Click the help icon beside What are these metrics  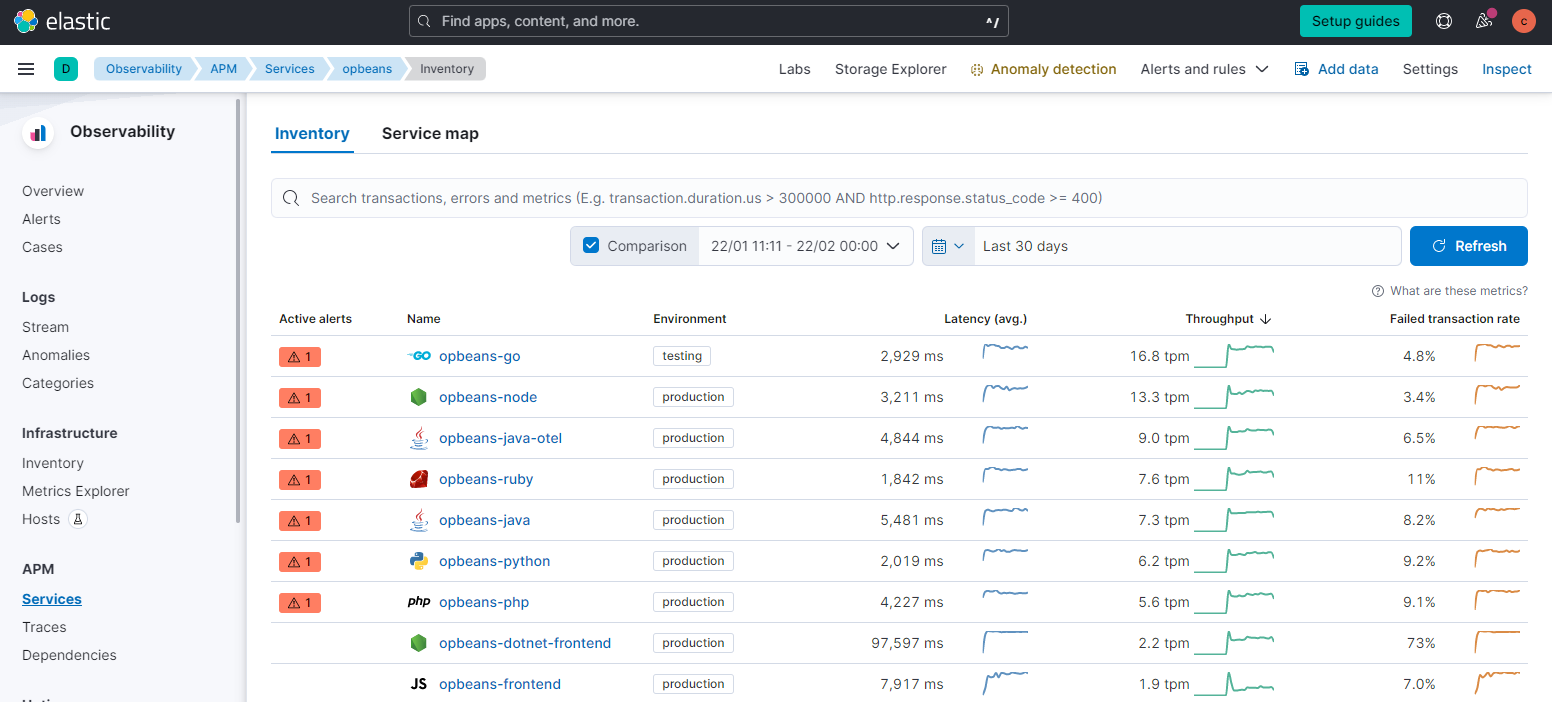coord(1379,291)
